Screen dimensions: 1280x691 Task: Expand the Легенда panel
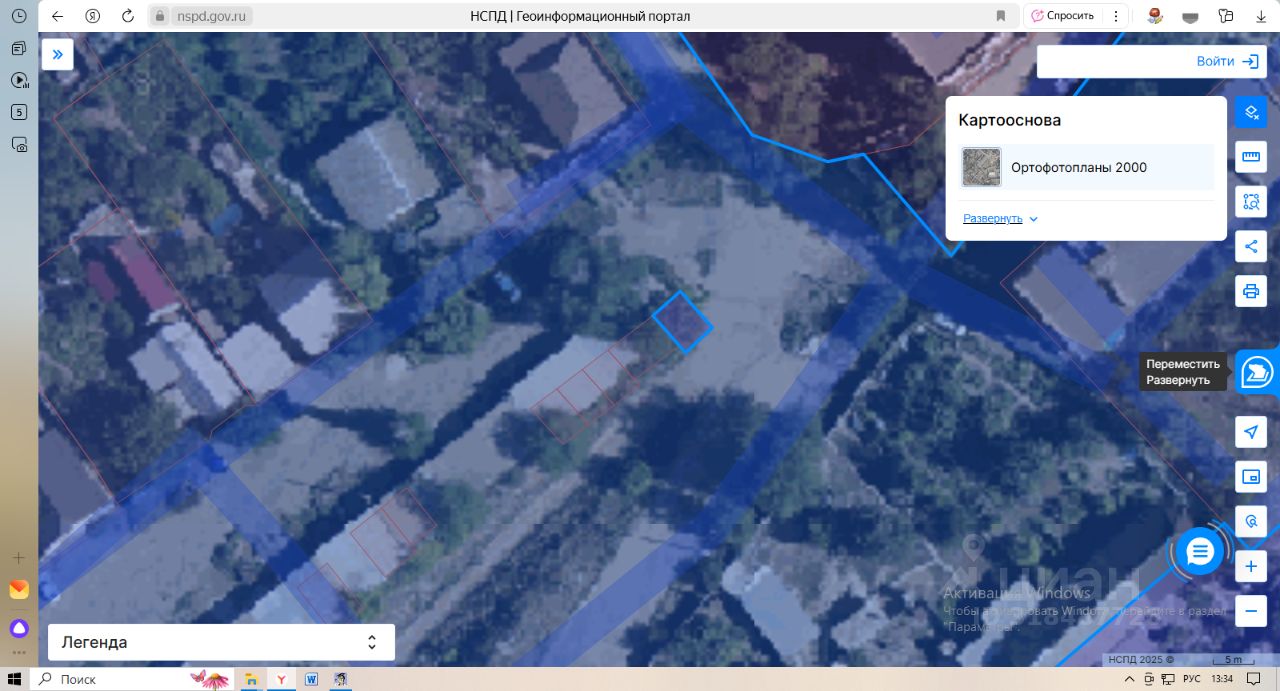point(221,642)
